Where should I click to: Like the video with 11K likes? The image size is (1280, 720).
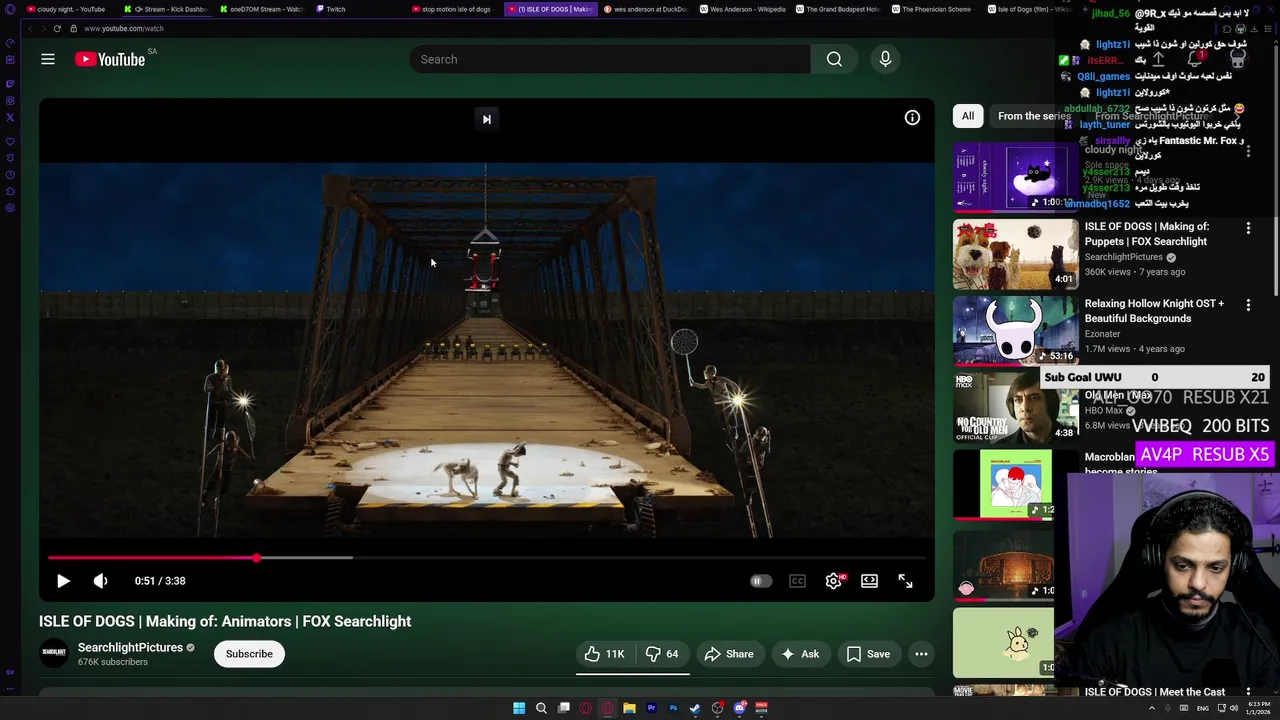tap(605, 654)
